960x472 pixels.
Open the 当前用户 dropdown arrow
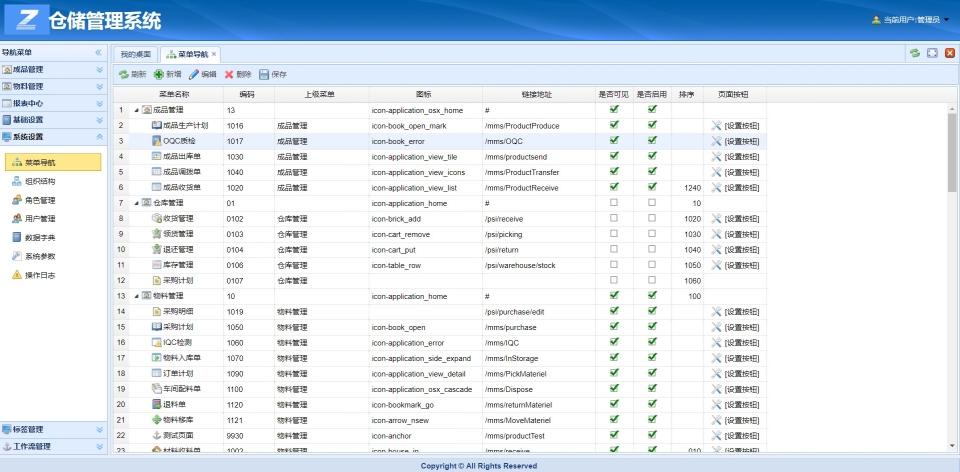coord(946,20)
